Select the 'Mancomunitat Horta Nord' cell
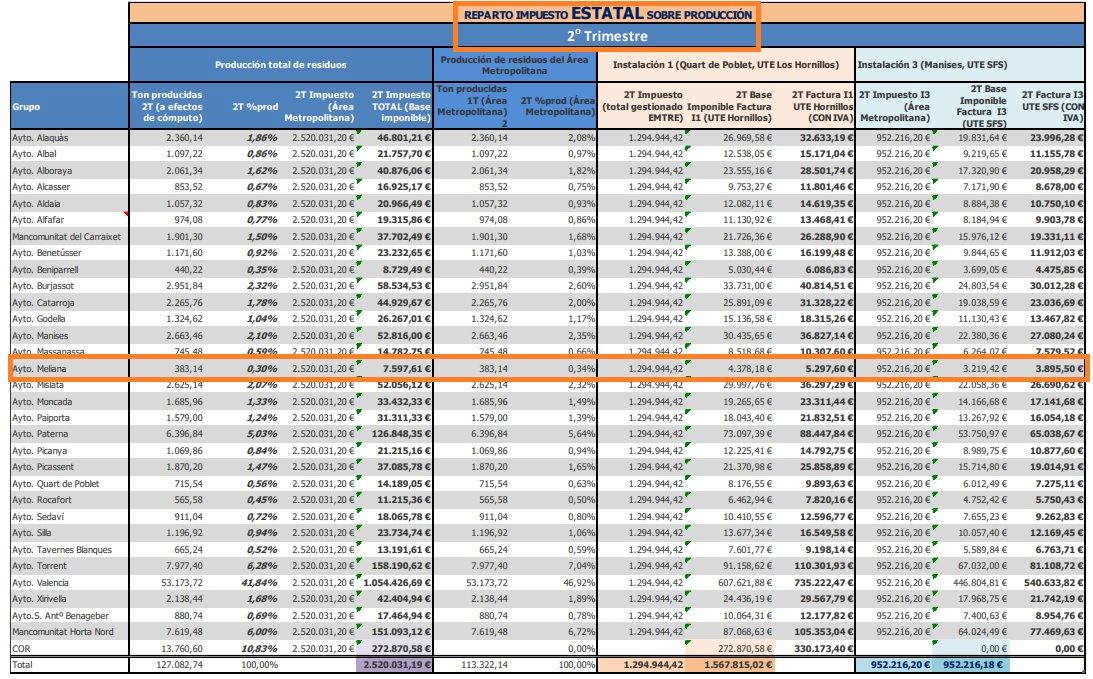1093x679 pixels. [x=68, y=631]
